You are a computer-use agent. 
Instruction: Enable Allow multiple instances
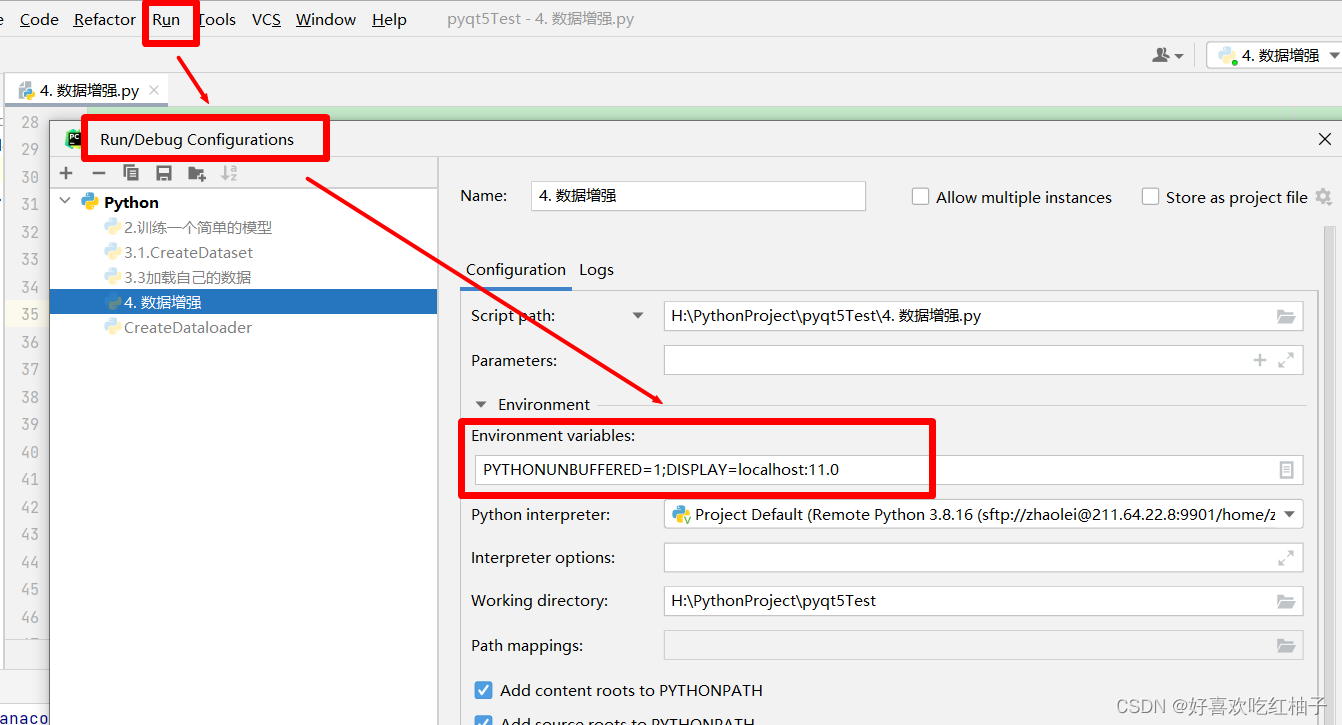coord(920,197)
